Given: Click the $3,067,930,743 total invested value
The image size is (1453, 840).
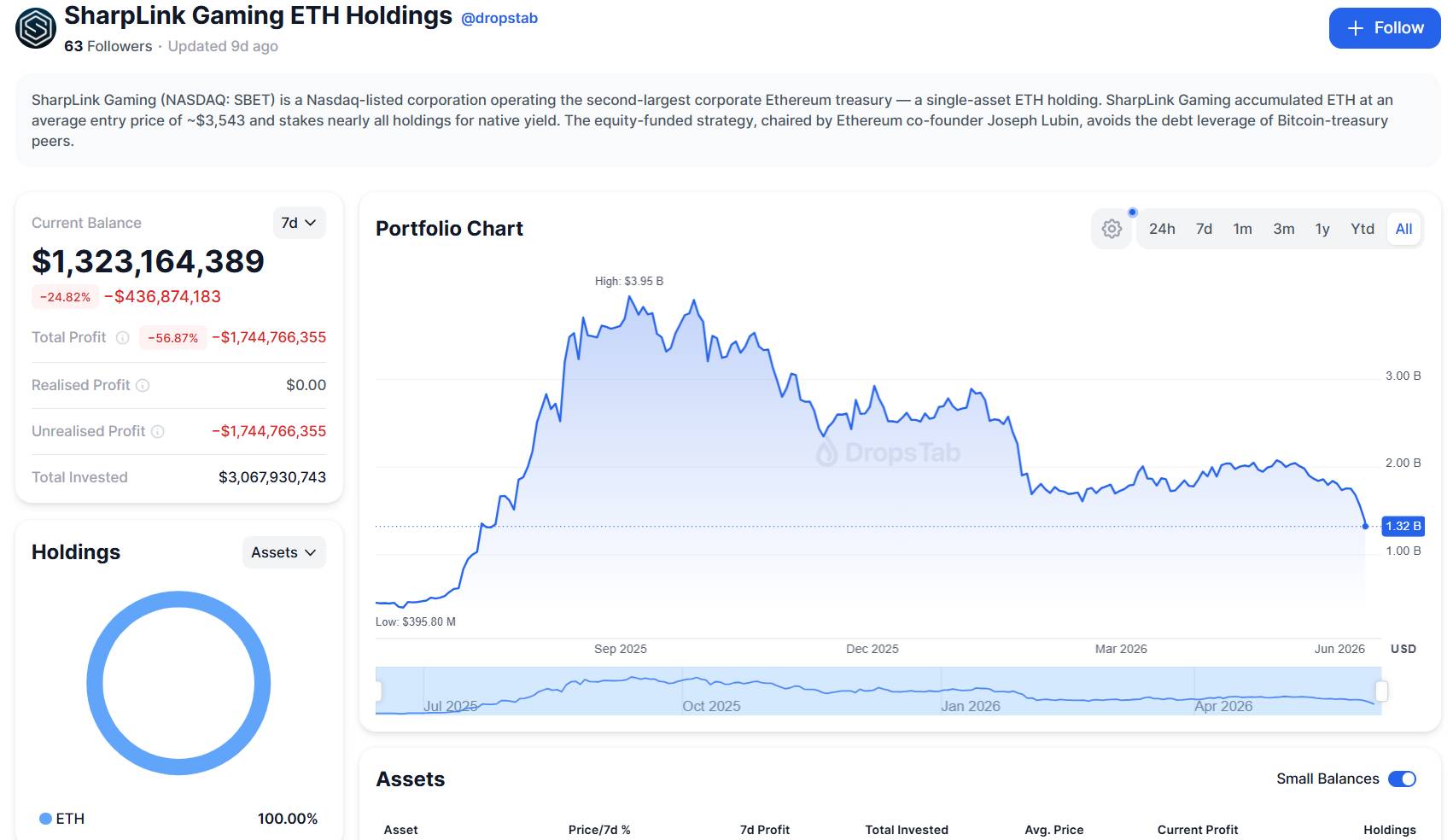Looking at the screenshot, I should coord(272,477).
